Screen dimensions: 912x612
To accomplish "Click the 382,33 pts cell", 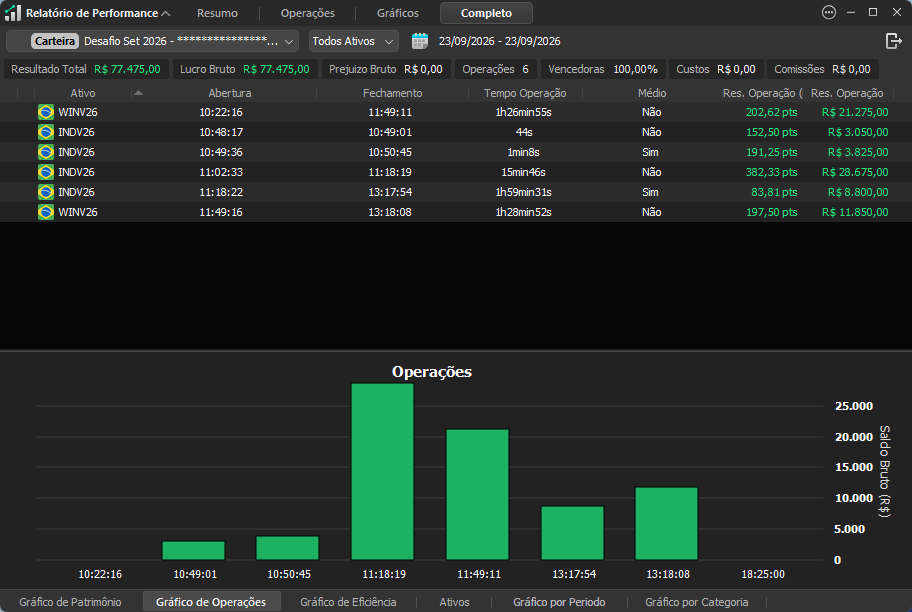I will [x=771, y=172].
